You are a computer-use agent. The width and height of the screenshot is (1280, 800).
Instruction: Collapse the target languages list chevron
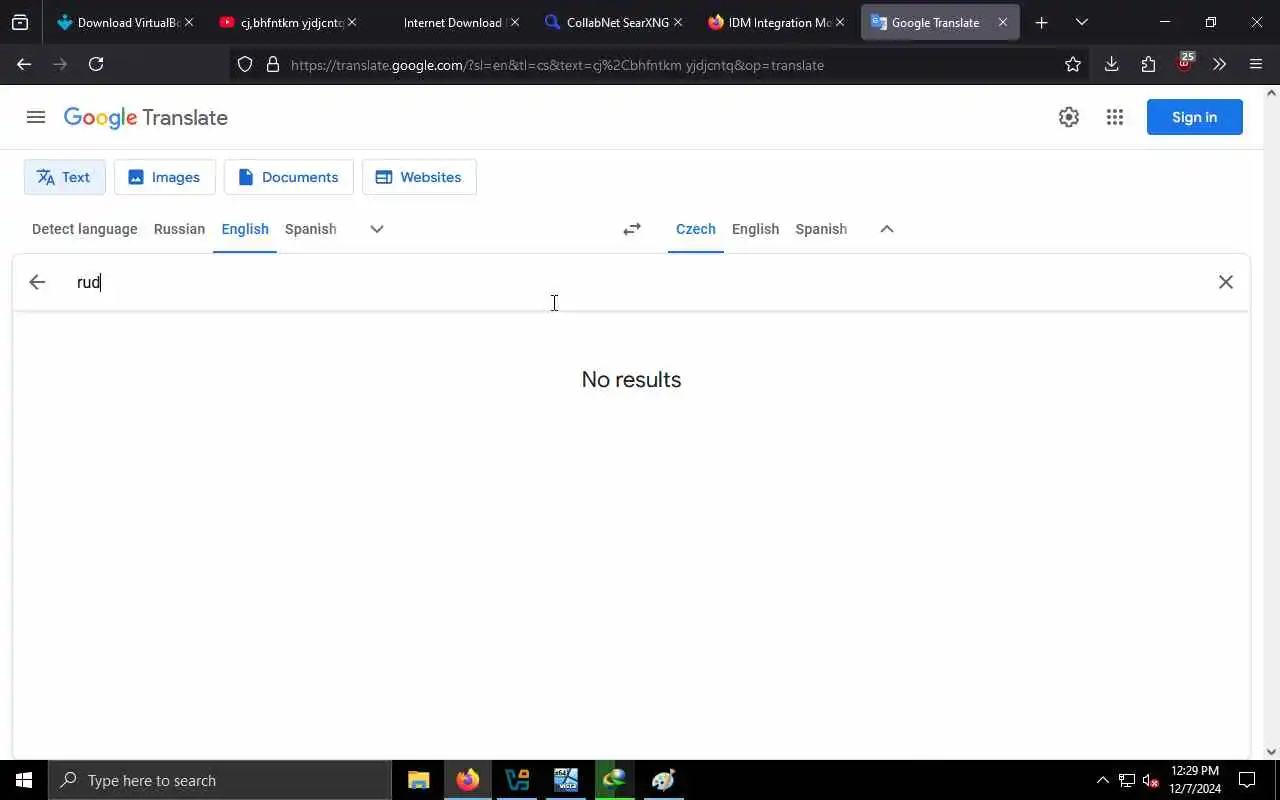(887, 229)
